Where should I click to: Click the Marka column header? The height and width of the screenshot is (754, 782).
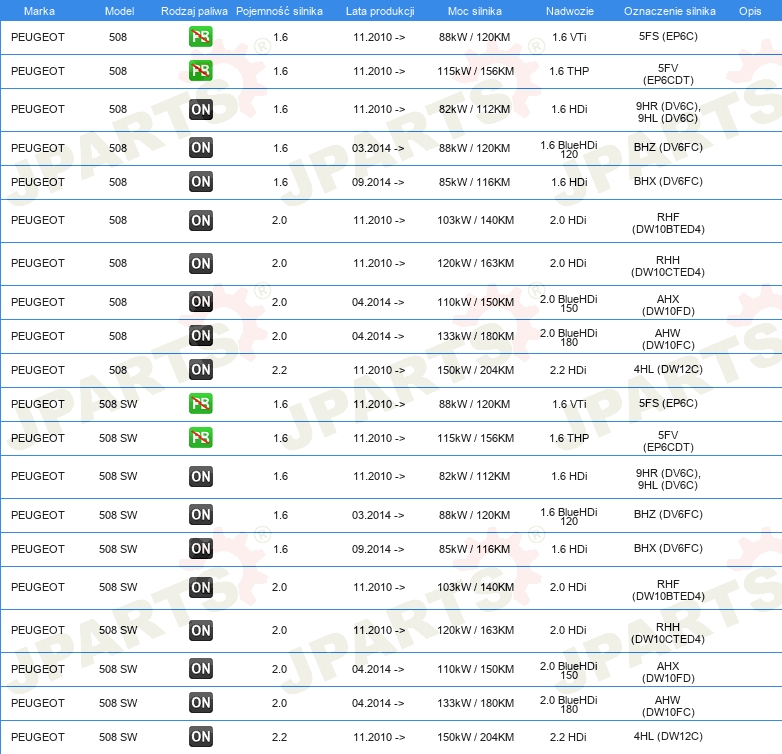point(39,11)
